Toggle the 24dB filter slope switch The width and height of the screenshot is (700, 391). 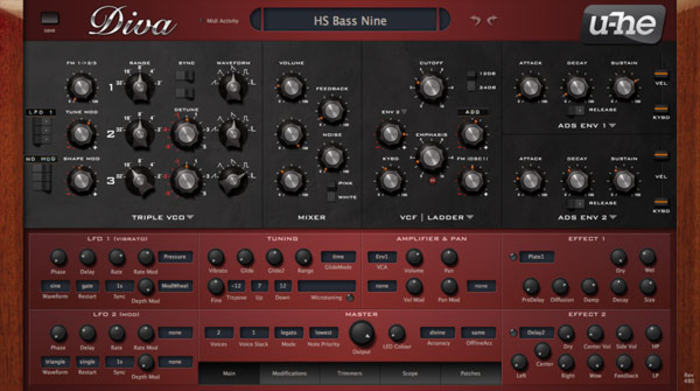[x=471, y=86]
